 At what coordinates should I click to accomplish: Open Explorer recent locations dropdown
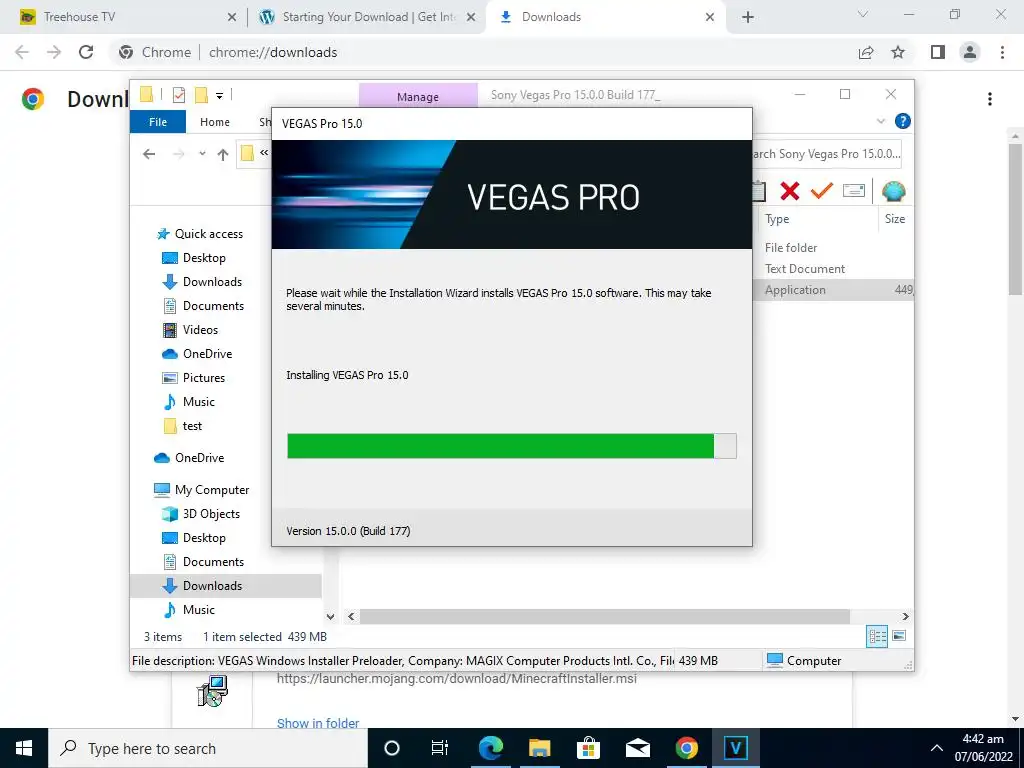pos(202,154)
